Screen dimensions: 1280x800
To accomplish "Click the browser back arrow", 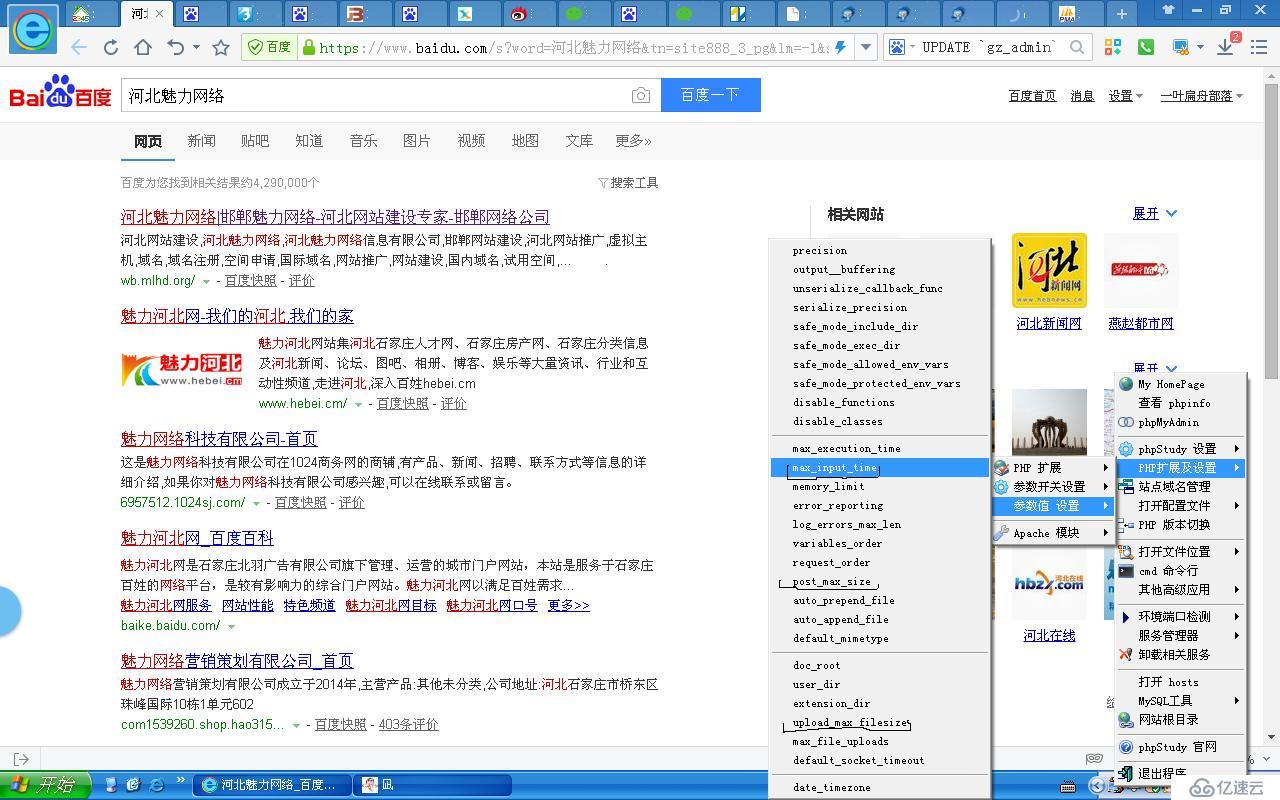I will [x=79, y=47].
